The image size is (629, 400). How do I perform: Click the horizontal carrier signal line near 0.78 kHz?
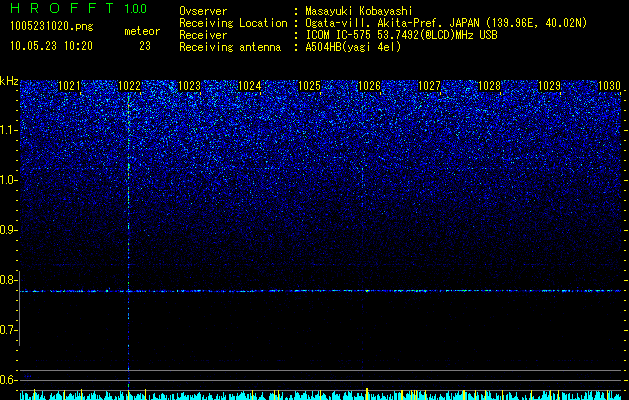coord(320,291)
